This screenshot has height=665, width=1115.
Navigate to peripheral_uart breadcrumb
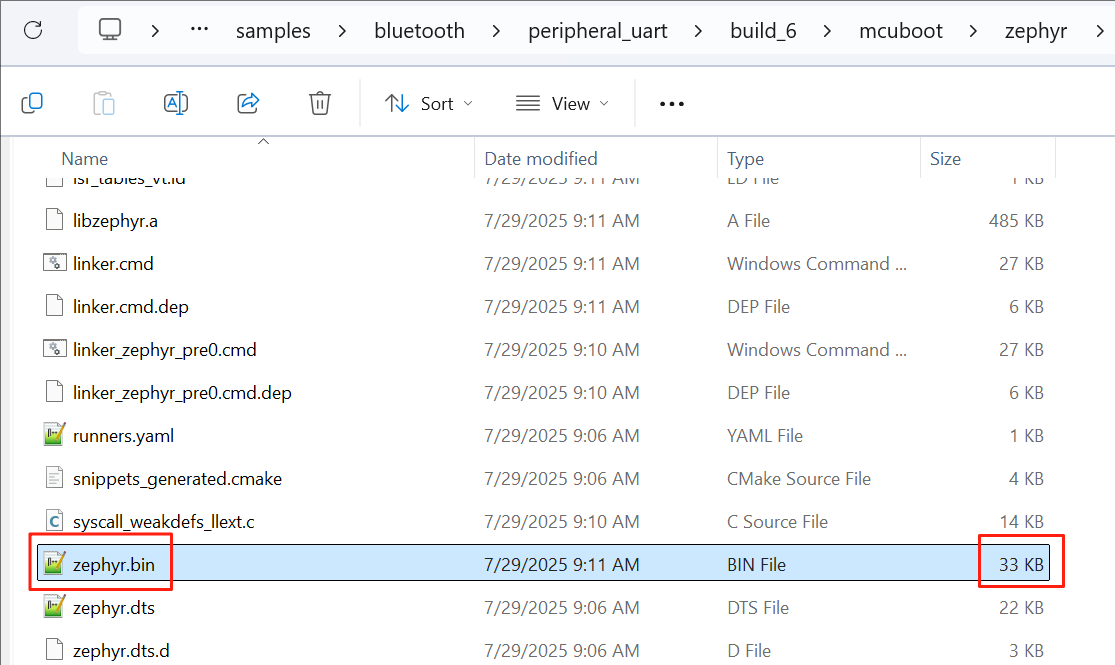coord(597,31)
